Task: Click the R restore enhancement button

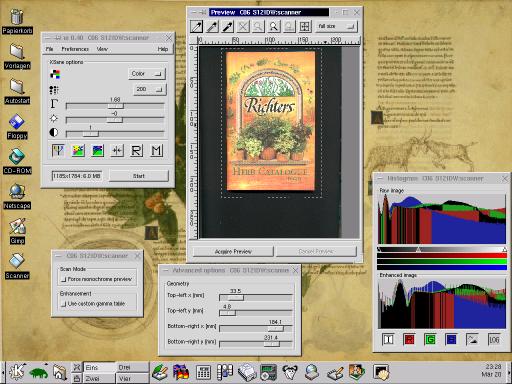Action: click(137, 151)
